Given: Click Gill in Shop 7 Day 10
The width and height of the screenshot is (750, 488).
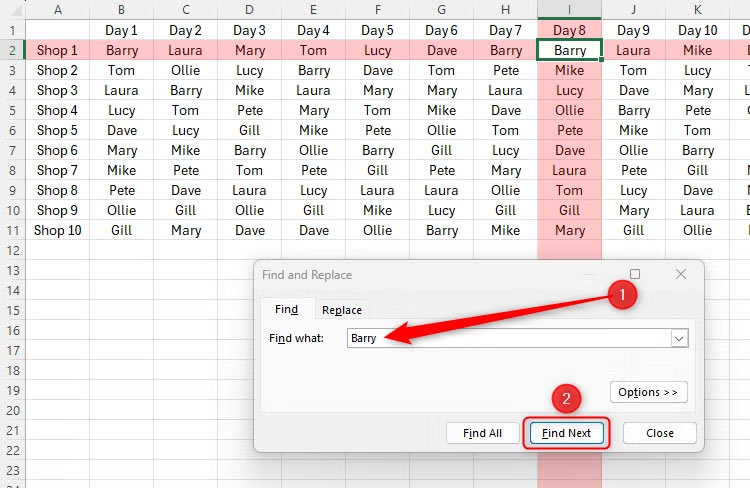Looking at the screenshot, I should click(x=697, y=170).
